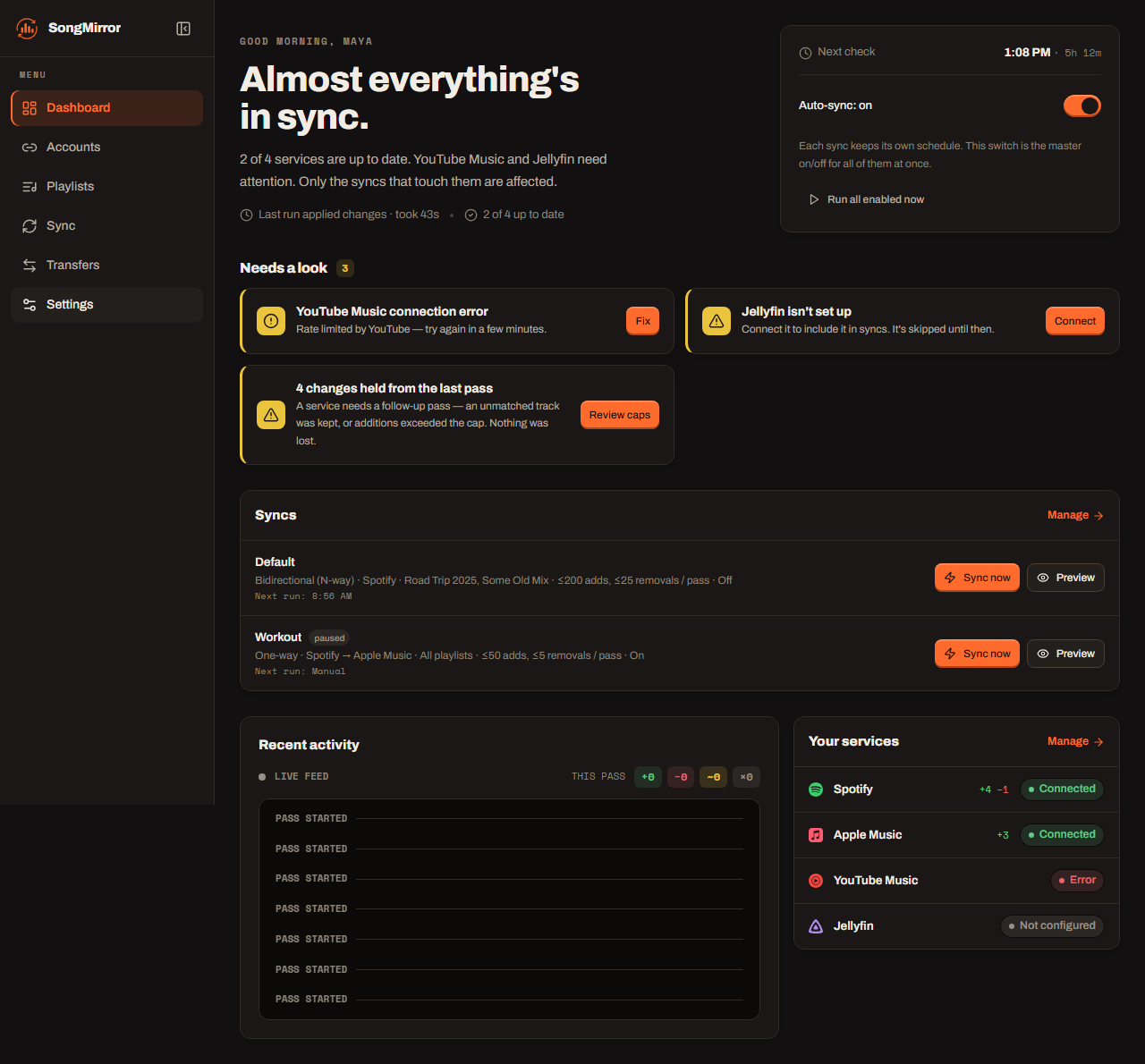Click the SongMirror logo icon
Viewport: 1145px width, 1064px height.
(x=27, y=29)
